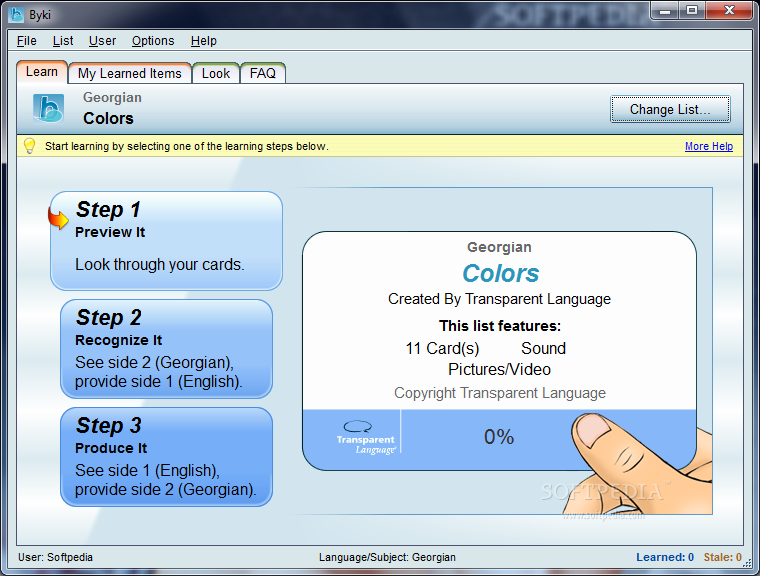The height and width of the screenshot is (576, 760).
Task: Open the List menu
Action: point(63,41)
